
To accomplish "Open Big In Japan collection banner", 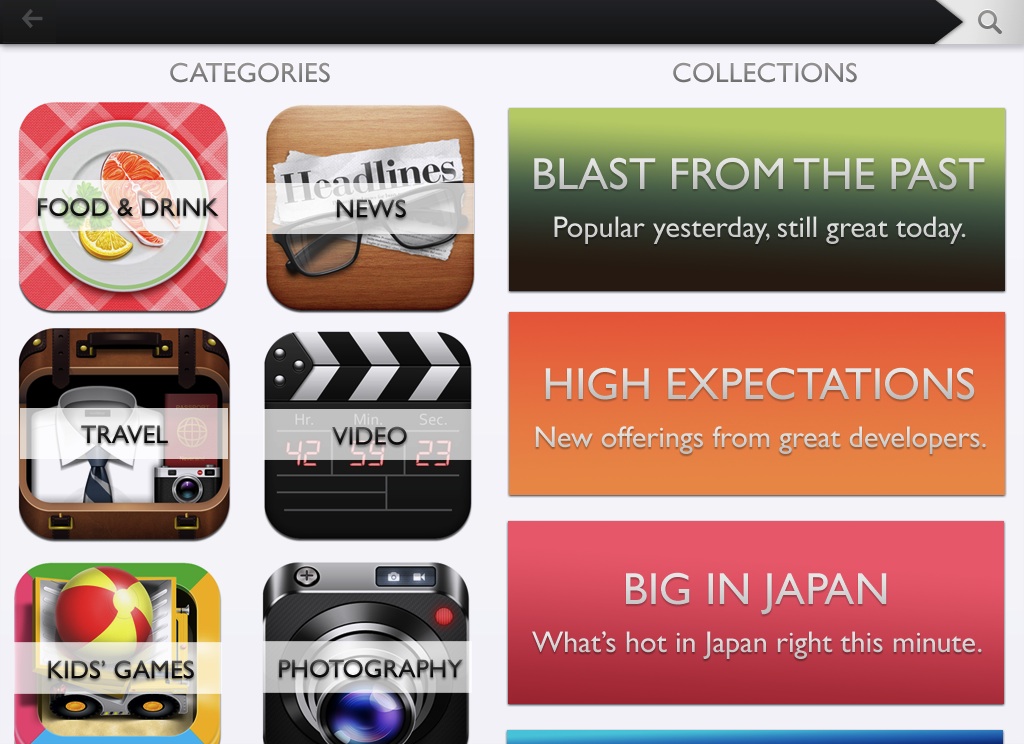I will (x=756, y=613).
